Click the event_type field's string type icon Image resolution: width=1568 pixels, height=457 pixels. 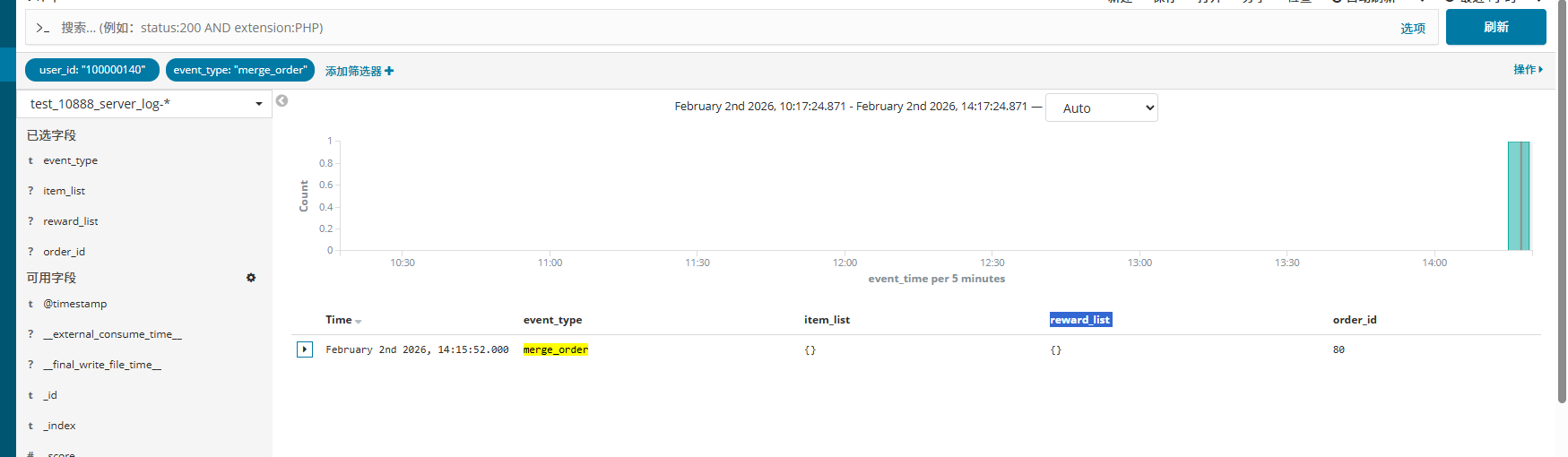pyautogui.click(x=30, y=161)
